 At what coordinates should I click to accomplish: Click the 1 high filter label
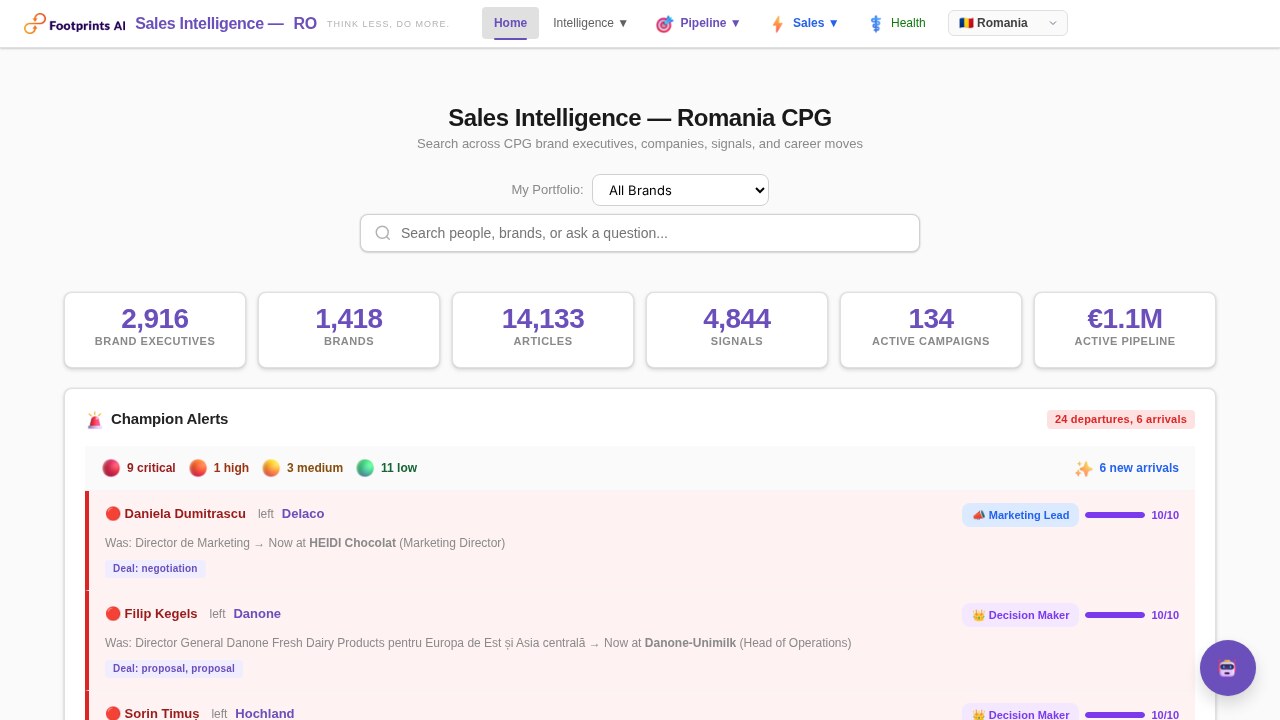point(231,468)
